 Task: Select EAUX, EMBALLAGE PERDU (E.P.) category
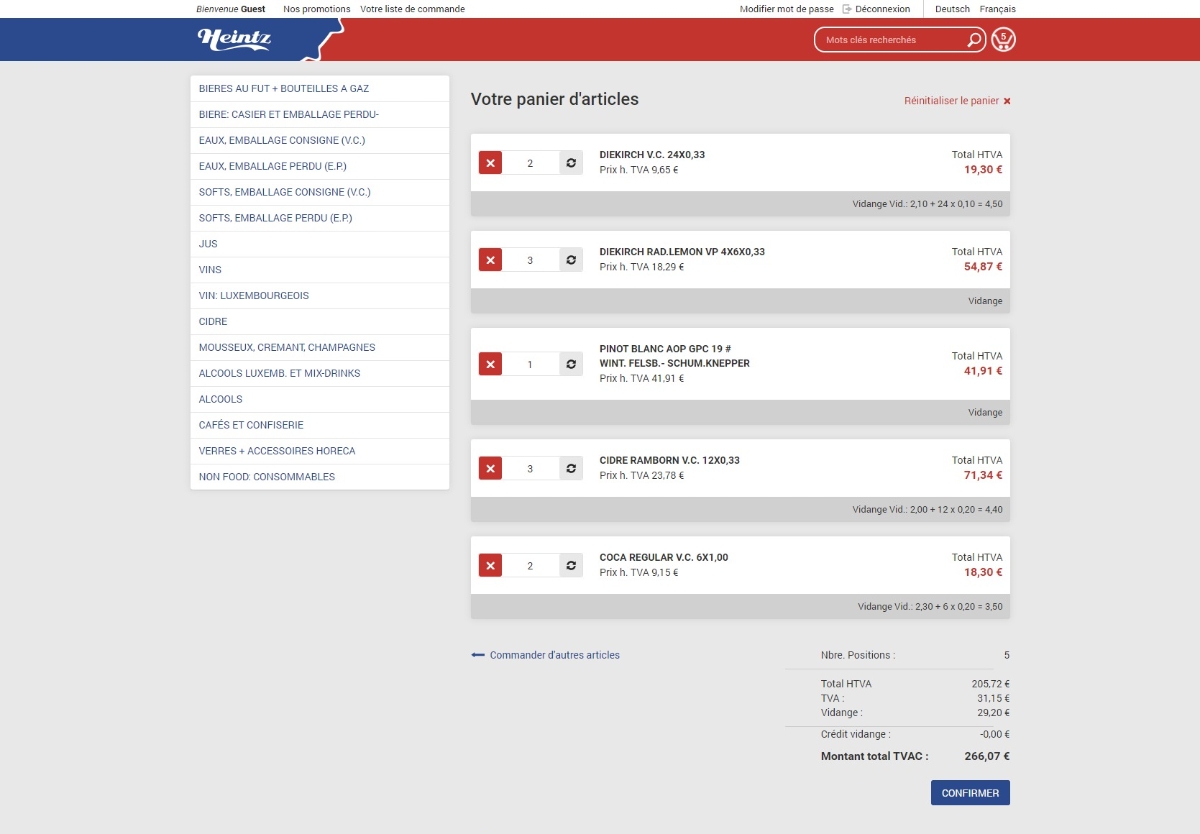click(x=320, y=166)
